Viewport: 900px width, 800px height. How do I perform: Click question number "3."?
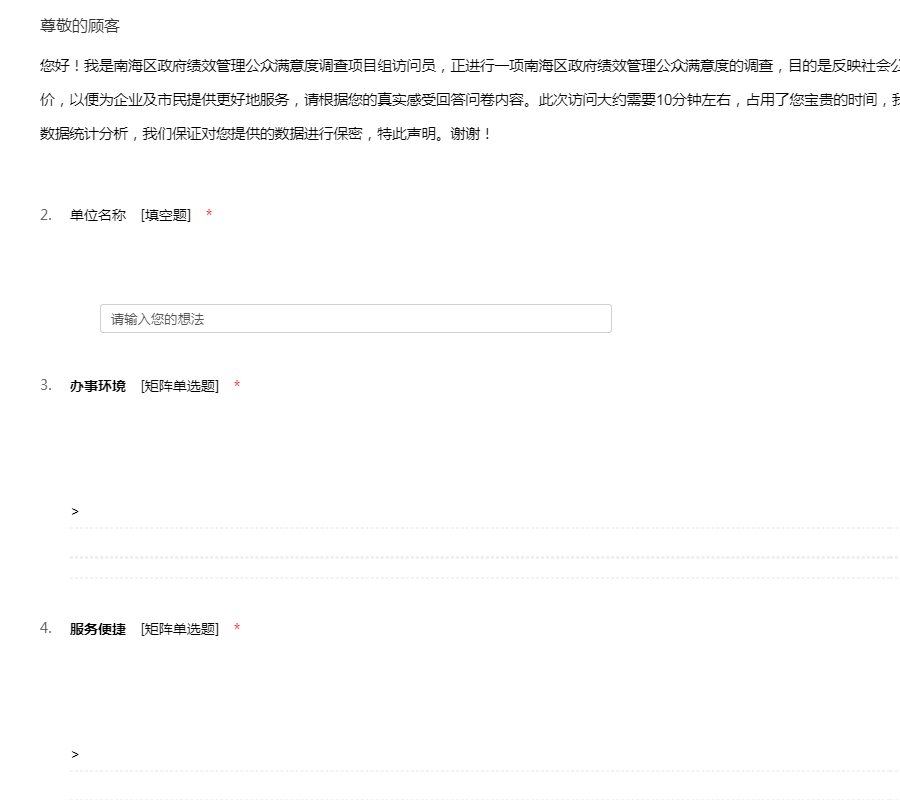pyautogui.click(x=46, y=386)
